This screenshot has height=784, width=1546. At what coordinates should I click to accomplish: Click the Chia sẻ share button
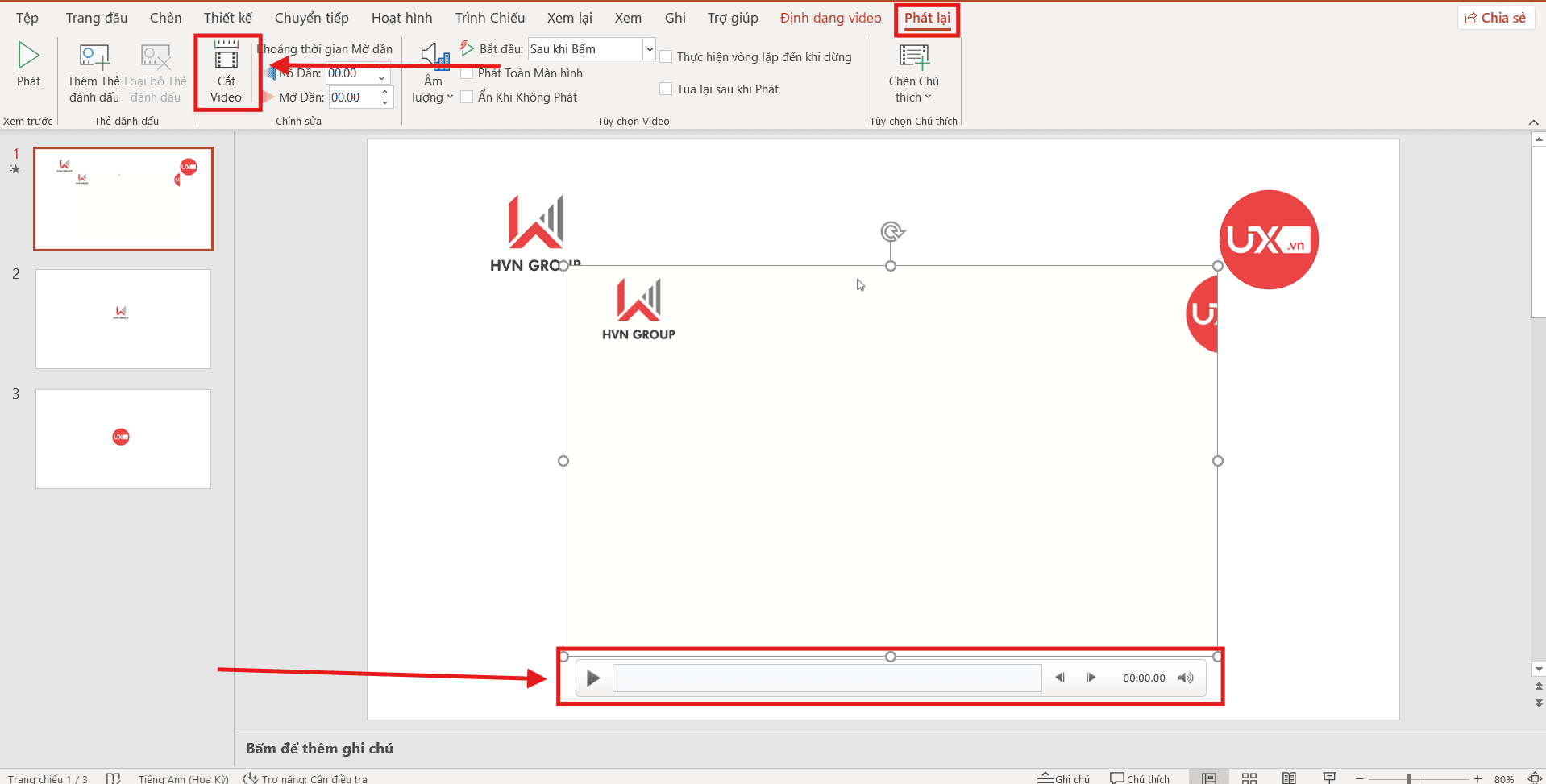click(1495, 18)
